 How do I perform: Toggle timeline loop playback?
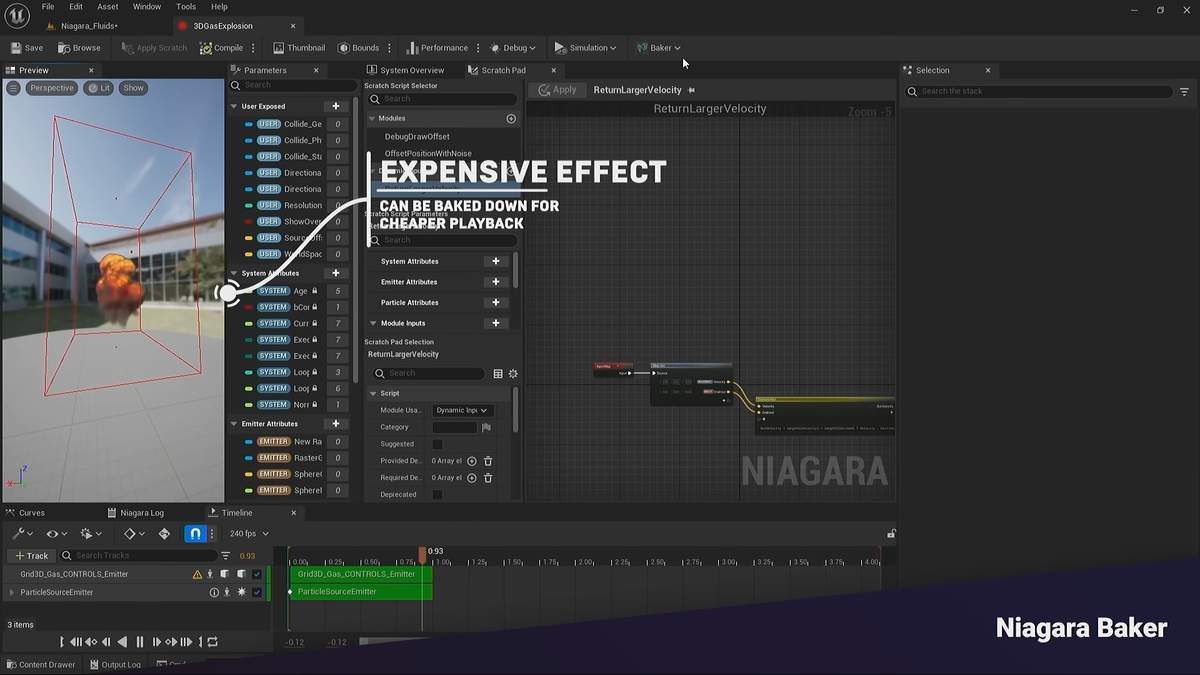point(212,642)
